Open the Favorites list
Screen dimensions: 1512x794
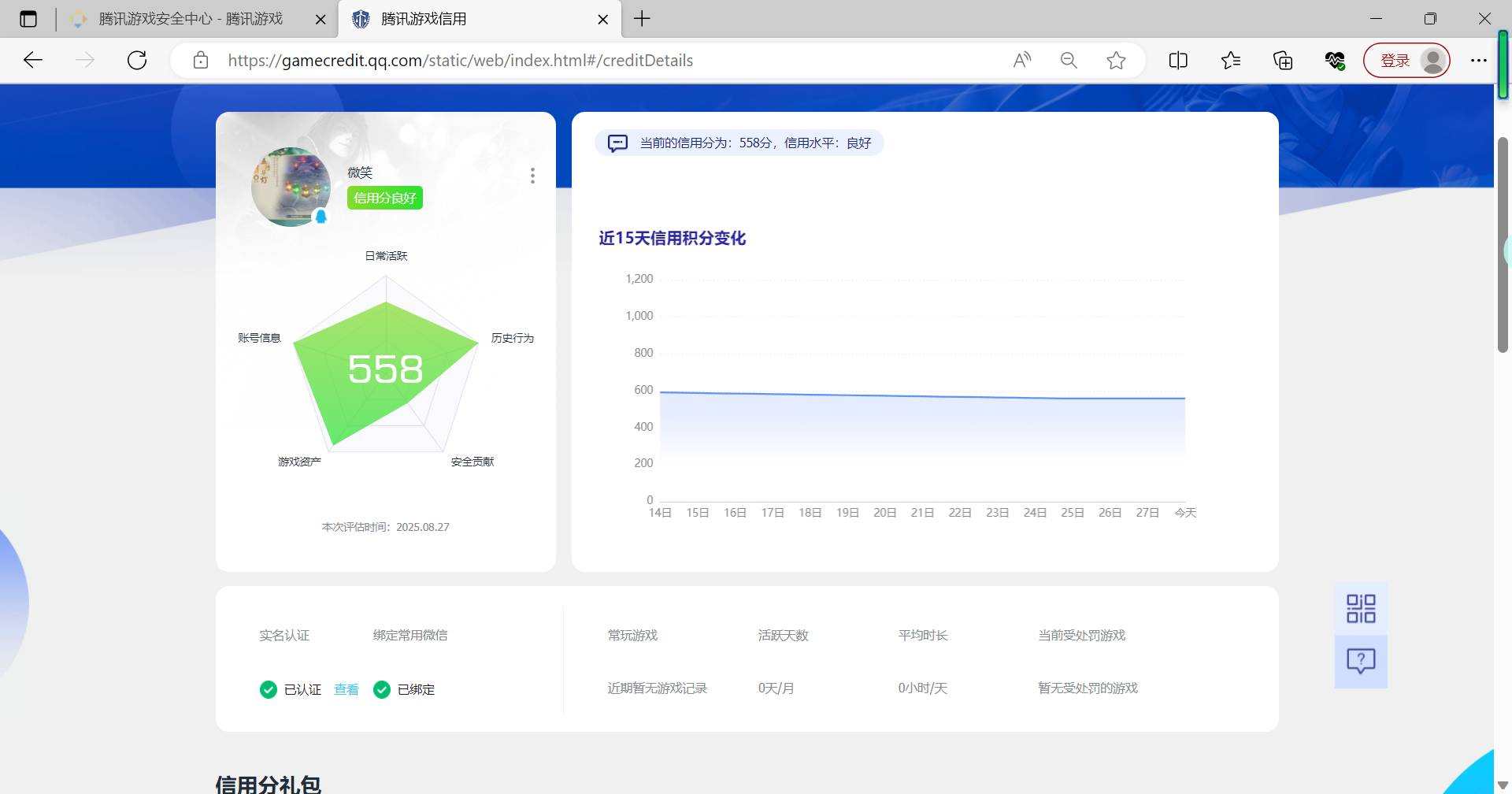(1231, 61)
